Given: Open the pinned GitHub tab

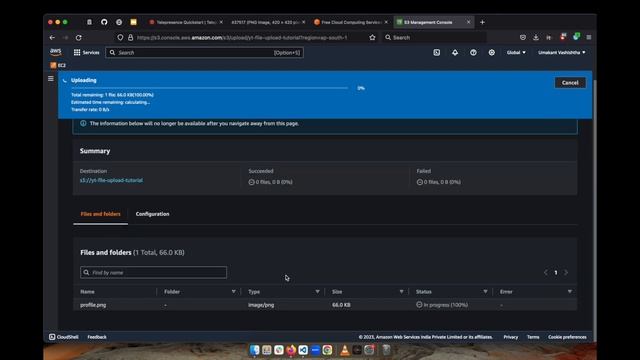Looking at the screenshot, I should click(104, 22).
